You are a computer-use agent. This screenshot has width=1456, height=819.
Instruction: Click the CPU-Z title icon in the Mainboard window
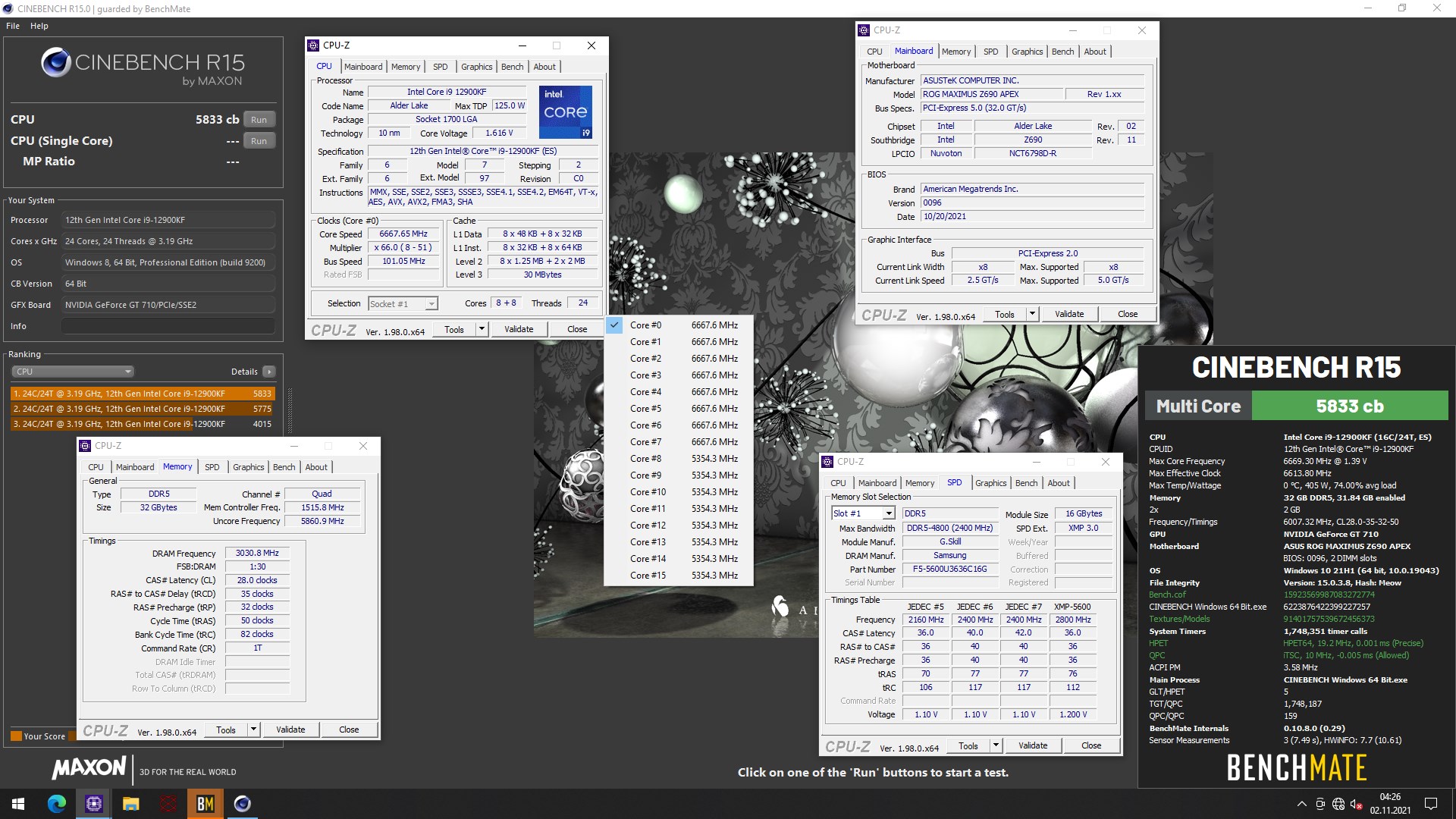click(x=864, y=30)
